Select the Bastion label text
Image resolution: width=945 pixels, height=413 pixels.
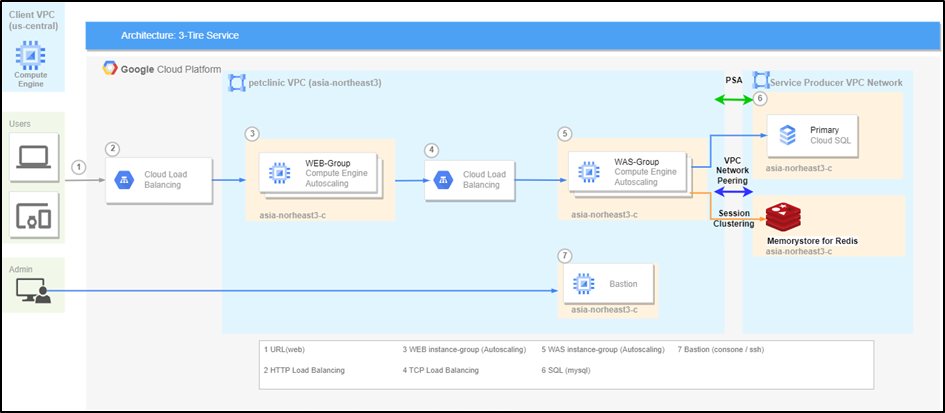(x=623, y=283)
